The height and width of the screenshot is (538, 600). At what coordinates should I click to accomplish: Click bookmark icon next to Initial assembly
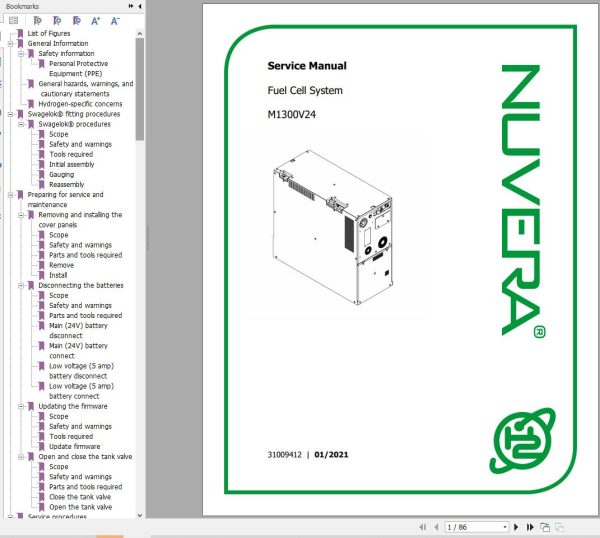pyautogui.click(x=42, y=165)
